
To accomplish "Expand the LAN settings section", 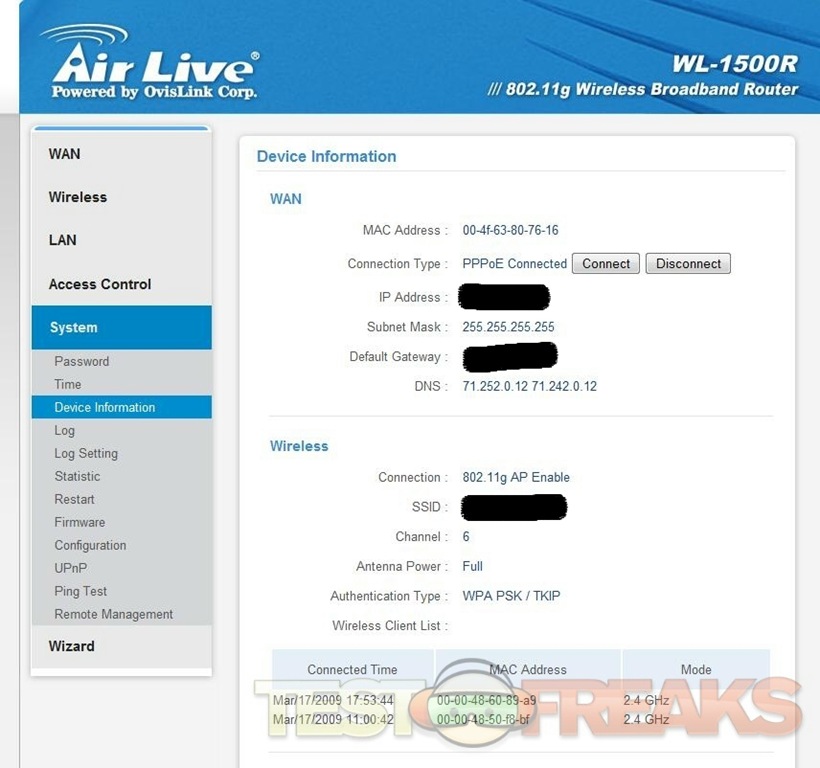I will [63, 240].
